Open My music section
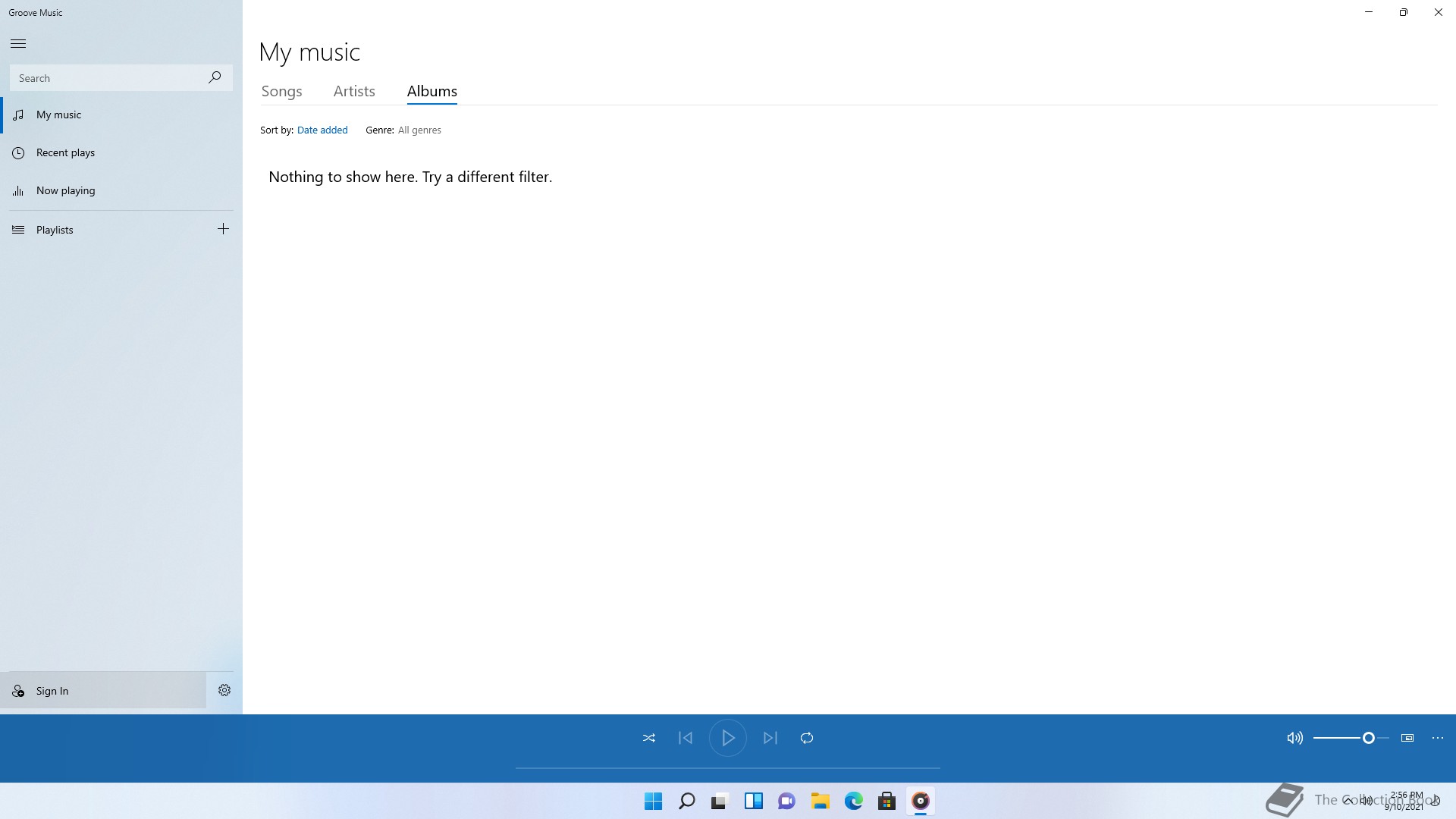1456x819 pixels. point(121,115)
